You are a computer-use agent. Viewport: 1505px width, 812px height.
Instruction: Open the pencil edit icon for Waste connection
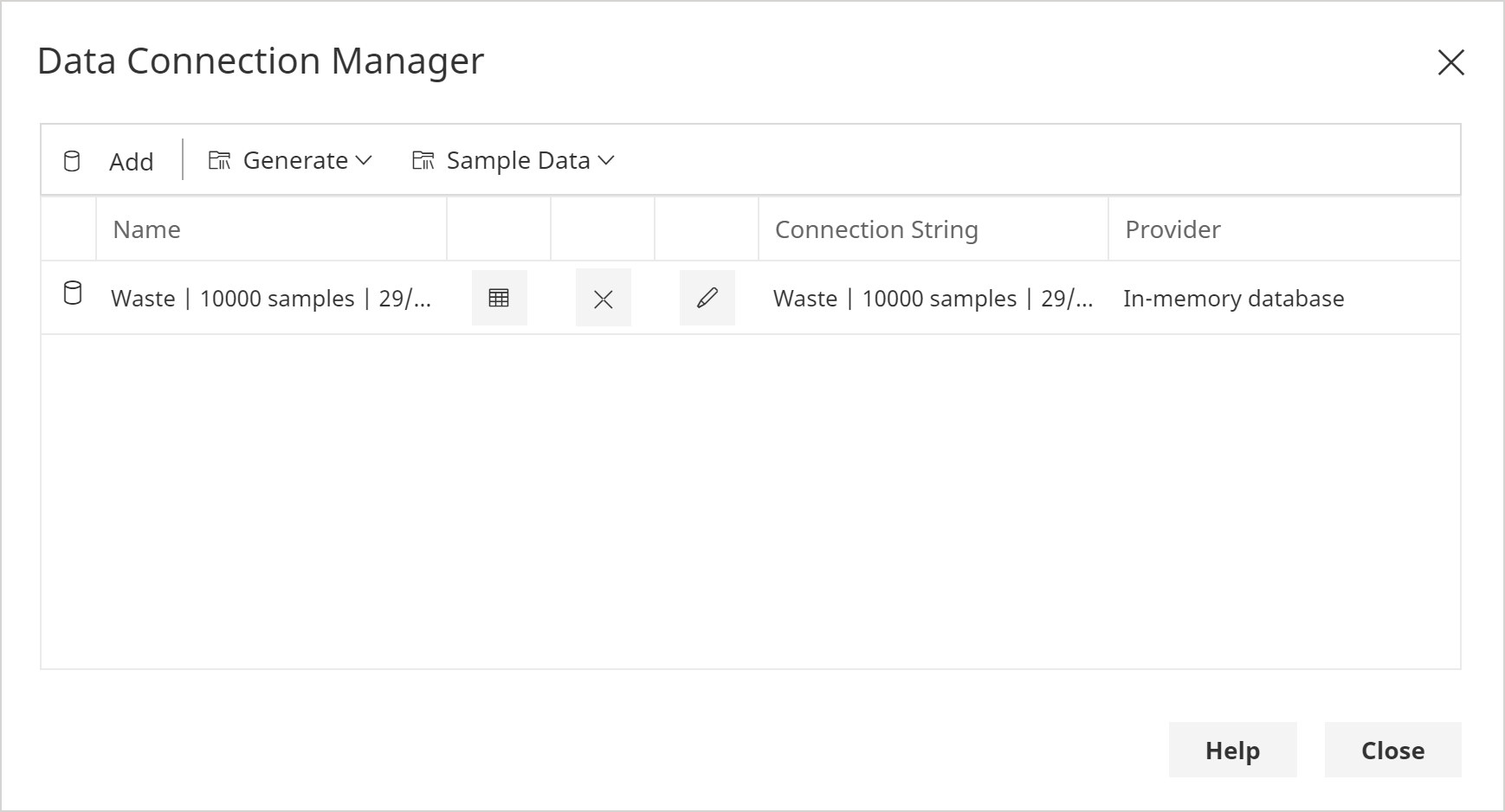[707, 297]
